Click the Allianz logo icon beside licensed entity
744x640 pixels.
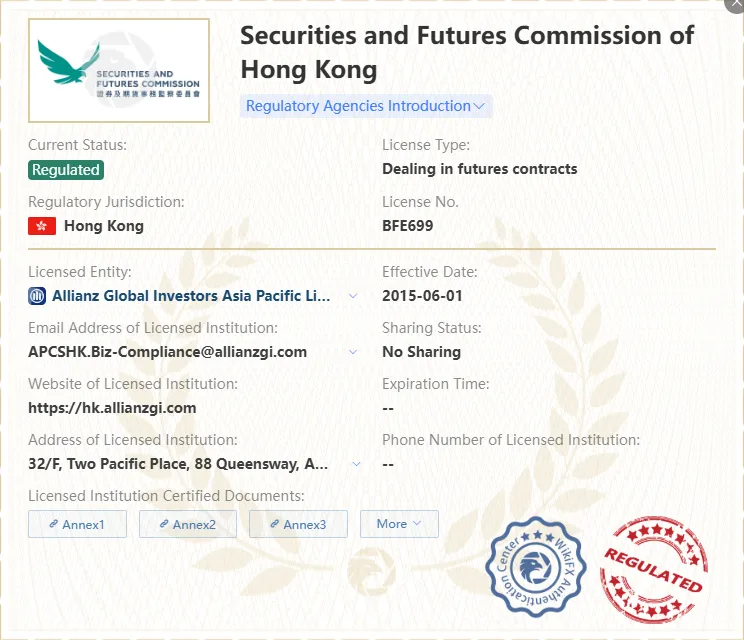point(37,296)
